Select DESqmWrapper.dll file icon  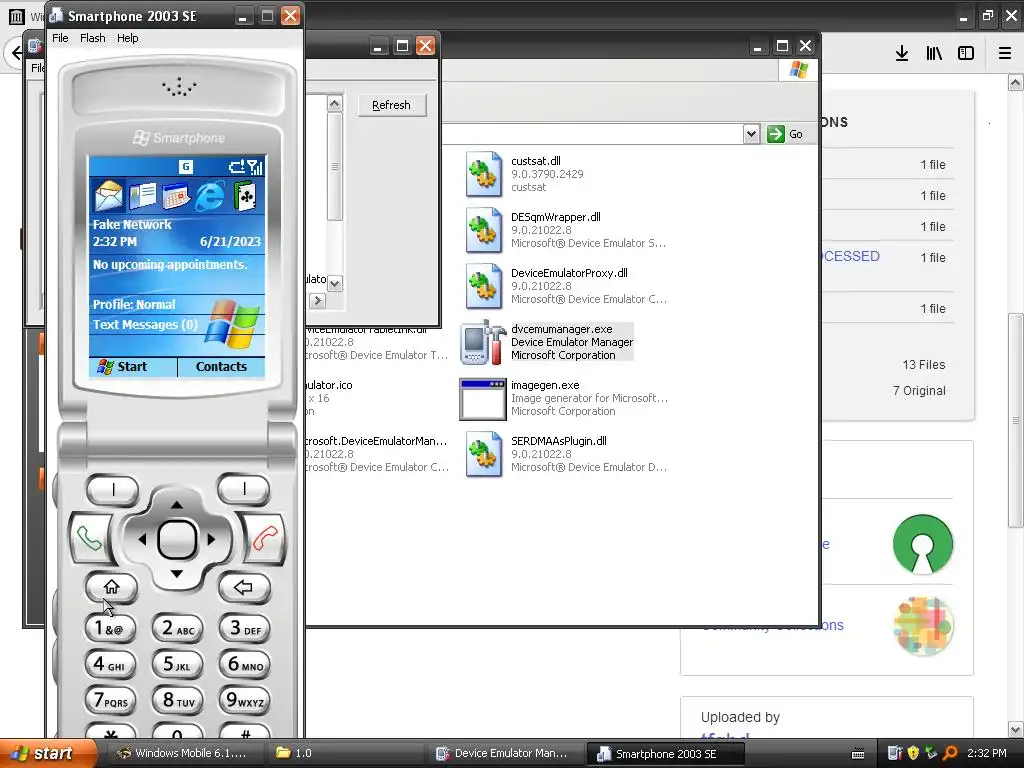(483, 230)
